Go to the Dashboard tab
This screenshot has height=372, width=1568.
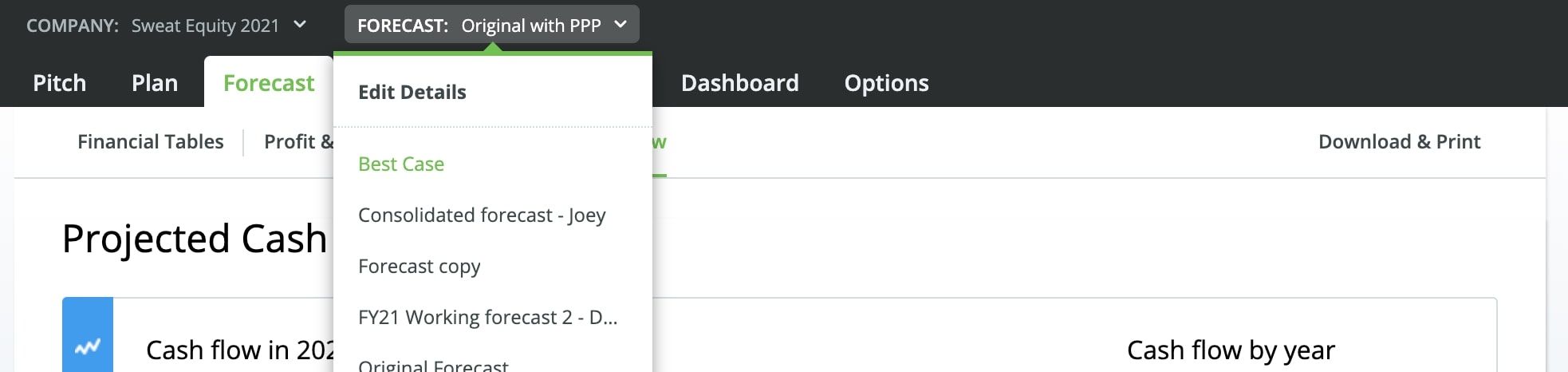pos(739,83)
